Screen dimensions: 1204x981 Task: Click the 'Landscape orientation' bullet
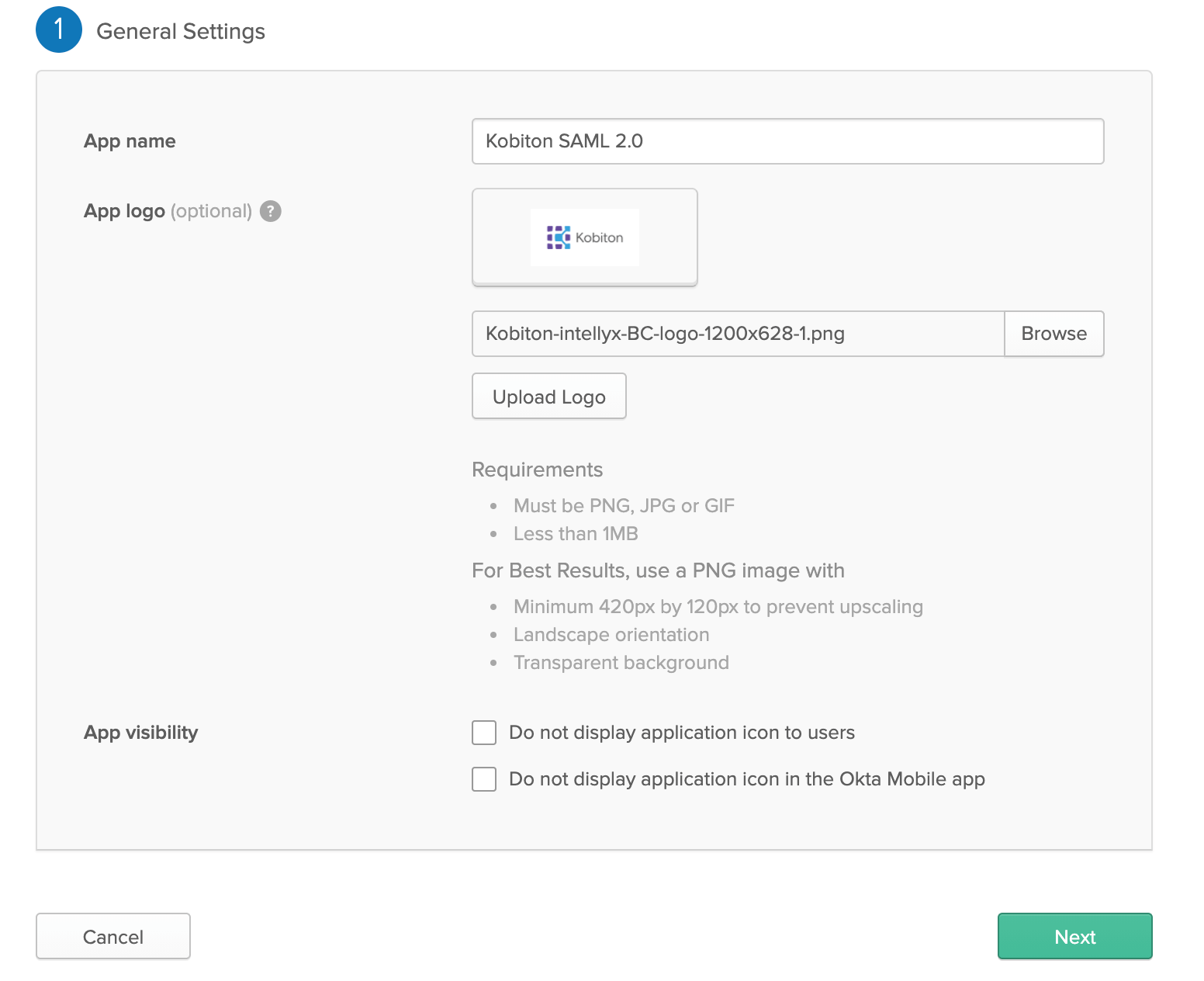pyautogui.click(x=611, y=635)
